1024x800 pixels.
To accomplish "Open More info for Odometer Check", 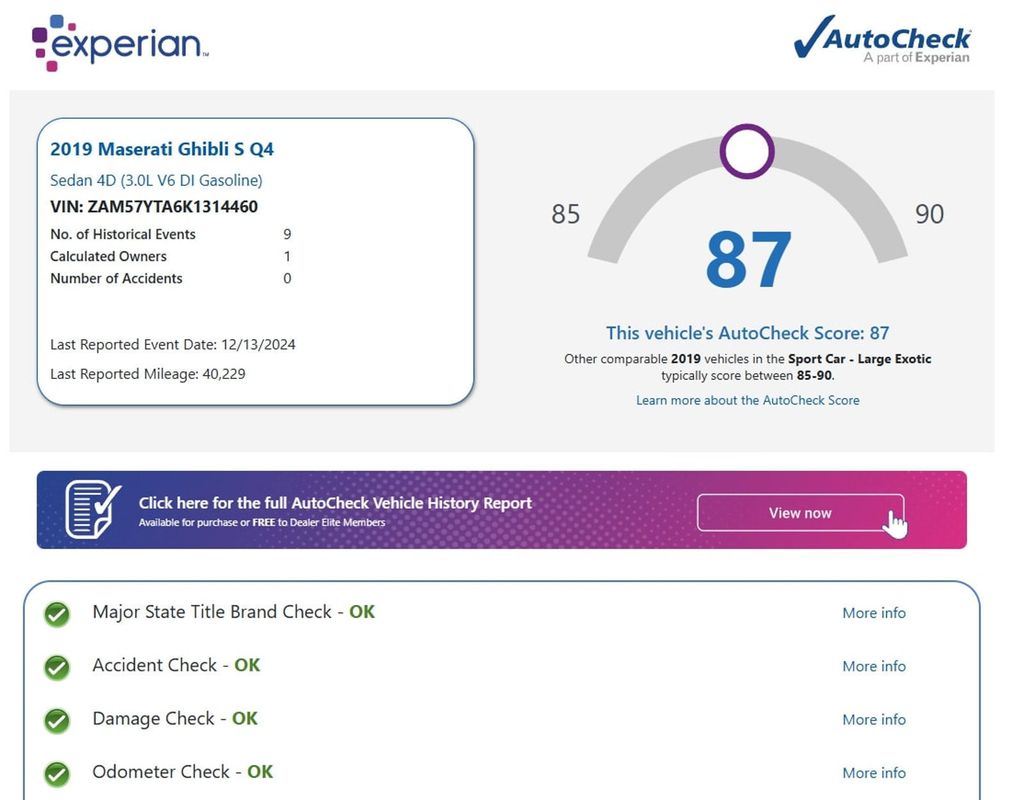I will coord(873,773).
